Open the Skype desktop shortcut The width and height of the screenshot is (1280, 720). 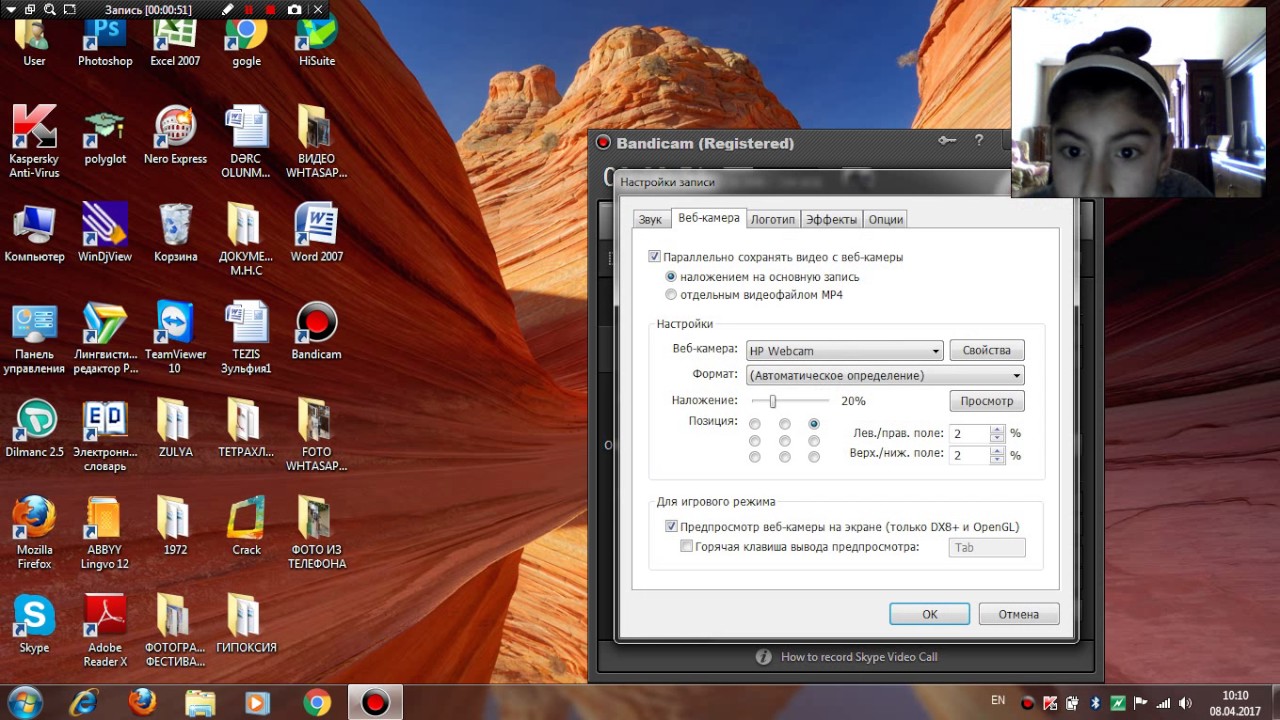click(x=34, y=623)
